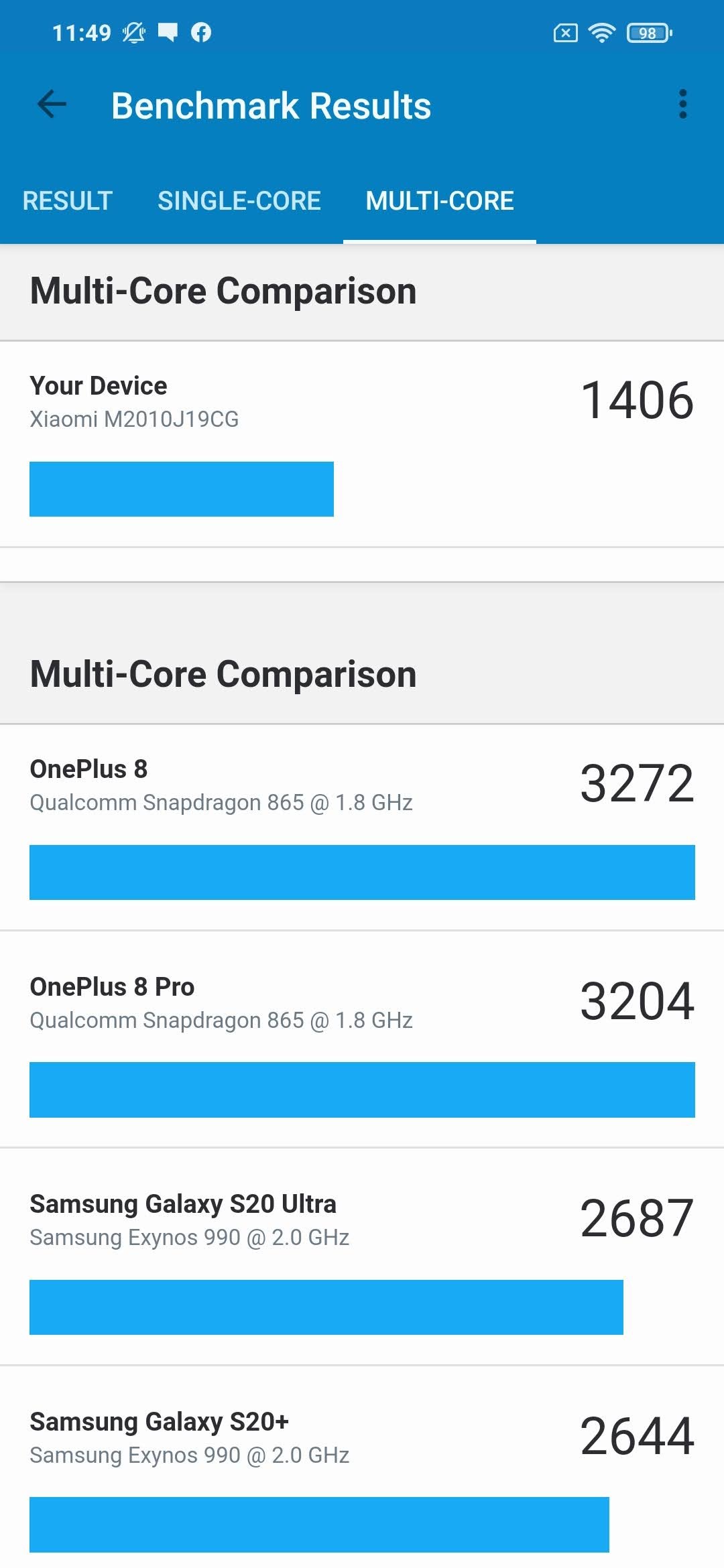The width and height of the screenshot is (724, 1568).
Task: Open the three-dot overflow menu
Action: 682,105
